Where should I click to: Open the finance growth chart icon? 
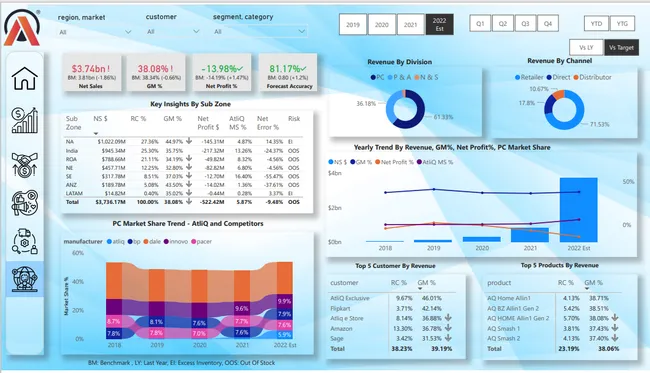[25, 121]
